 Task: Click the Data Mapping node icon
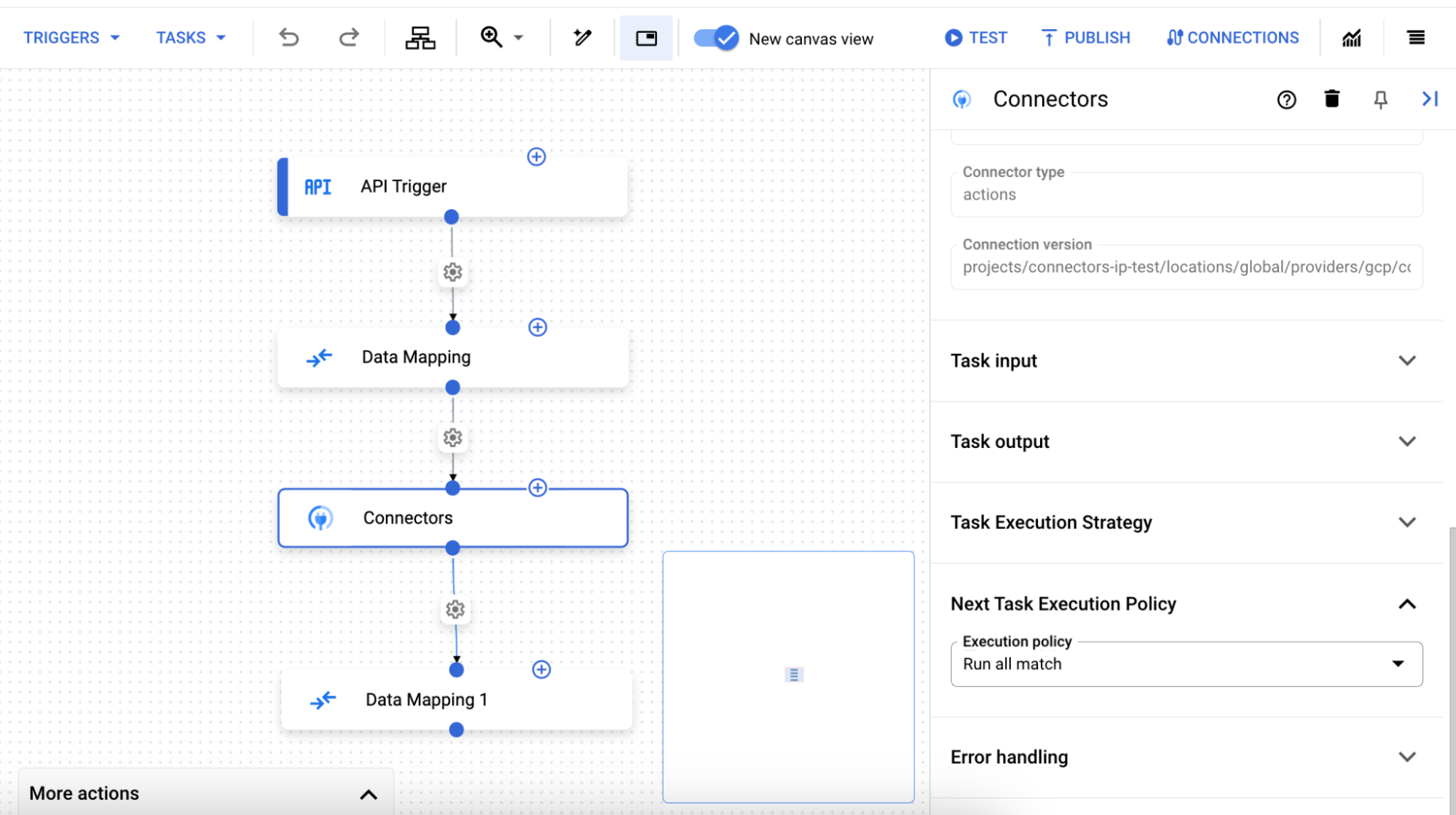(x=318, y=356)
